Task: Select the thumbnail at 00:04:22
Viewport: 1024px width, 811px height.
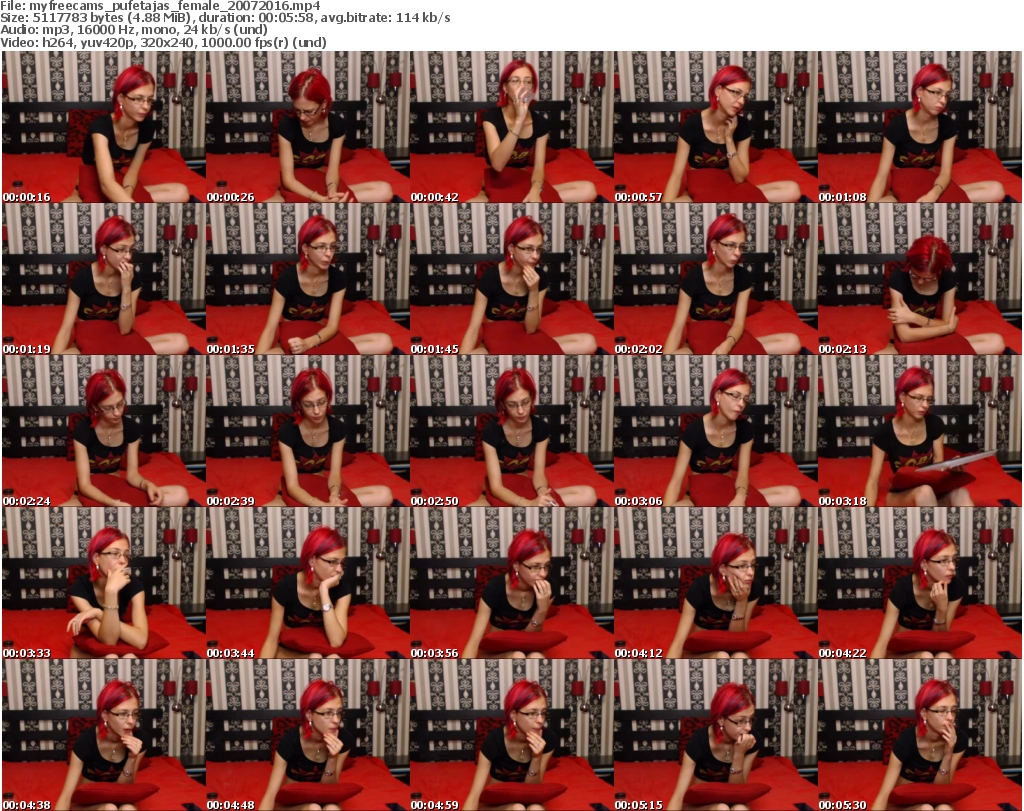Action: pyautogui.click(x=920, y=583)
